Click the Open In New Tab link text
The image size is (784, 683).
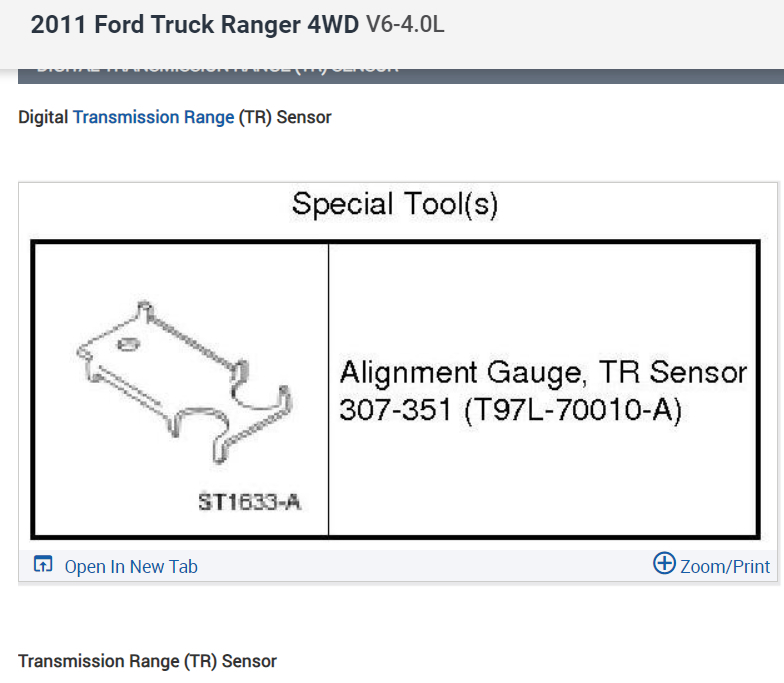point(131,566)
